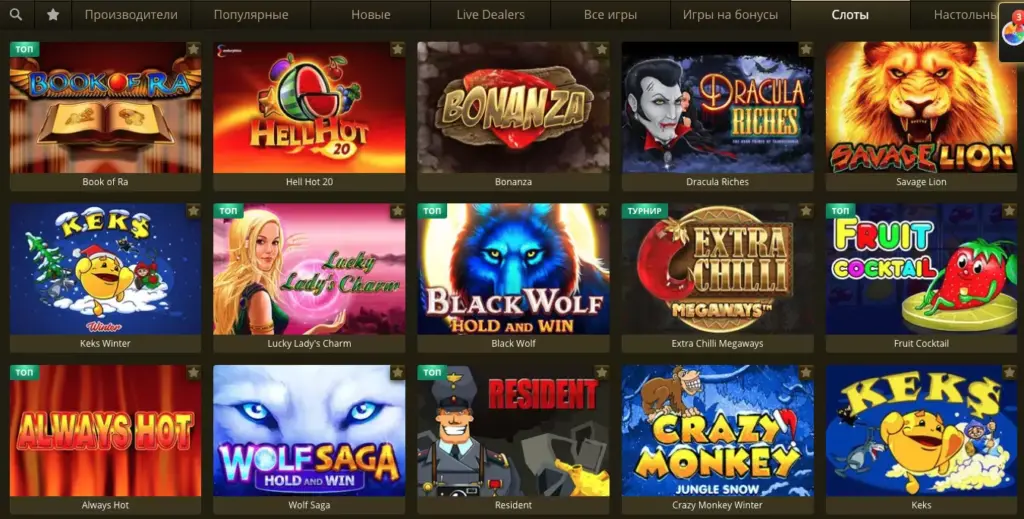The width and height of the screenshot is (1024, 519).
Task: Favorite the Extra Chilli Megaways star
Action: pos(806,211)
